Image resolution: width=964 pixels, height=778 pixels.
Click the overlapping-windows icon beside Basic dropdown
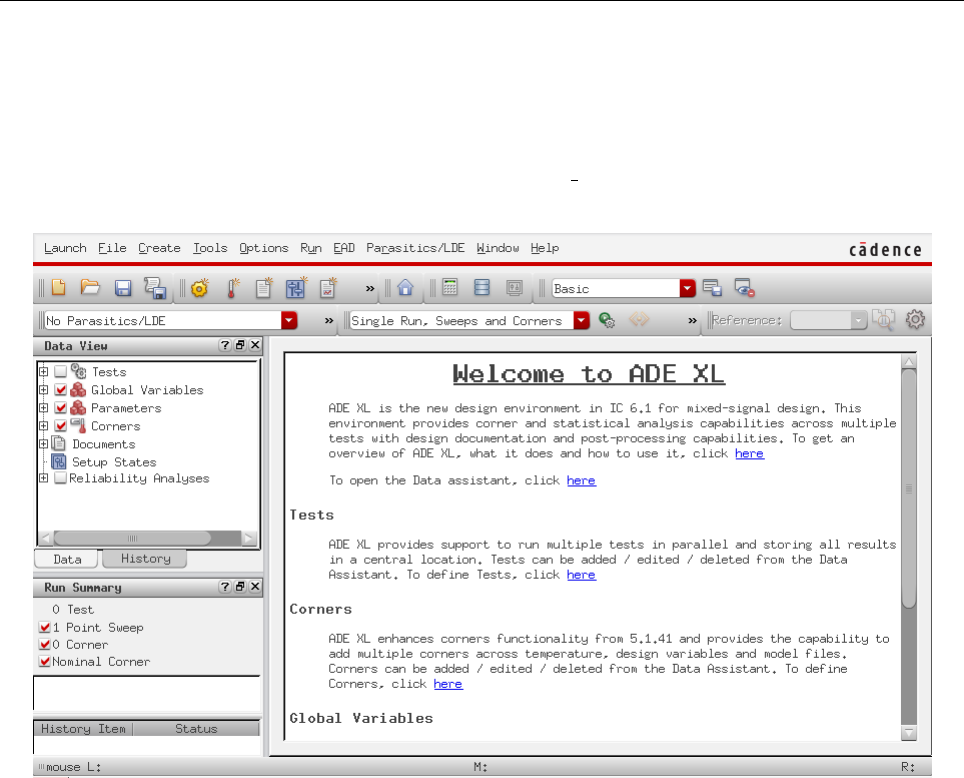pyautogui.click(x=712, y=288)
